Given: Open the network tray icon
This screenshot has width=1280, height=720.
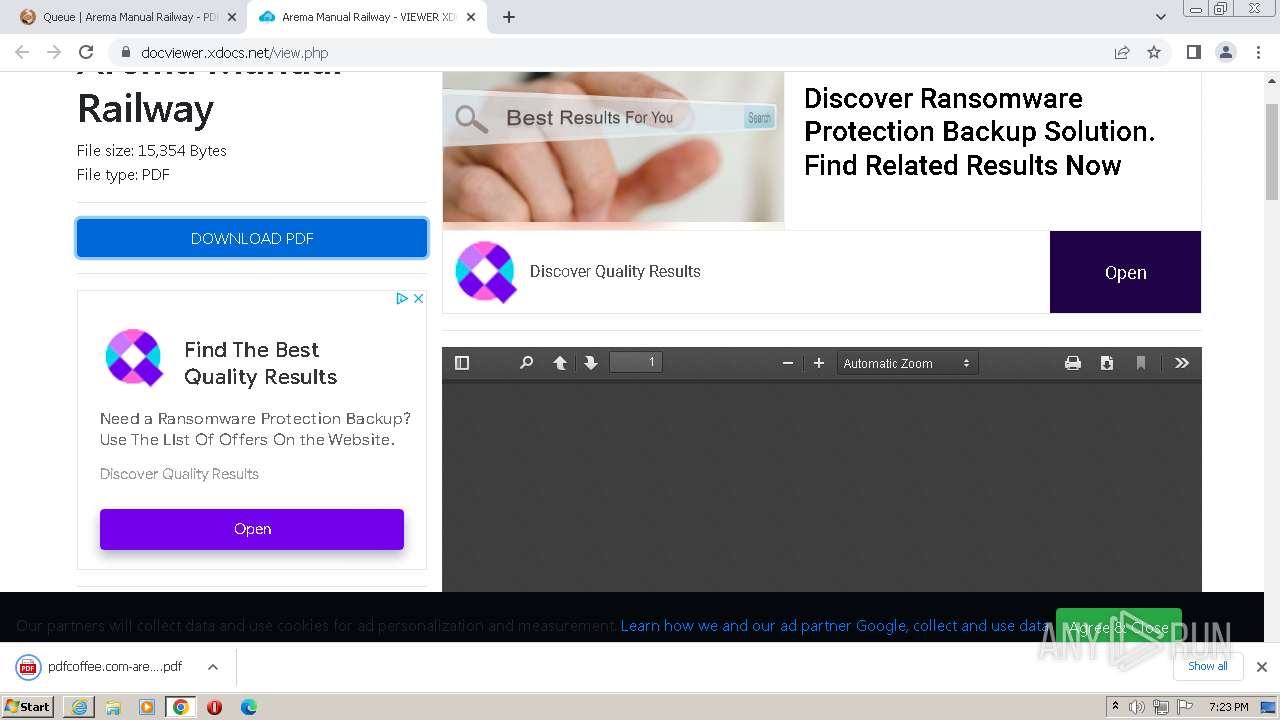Looking at the screenshot, I should [1161, 707].
